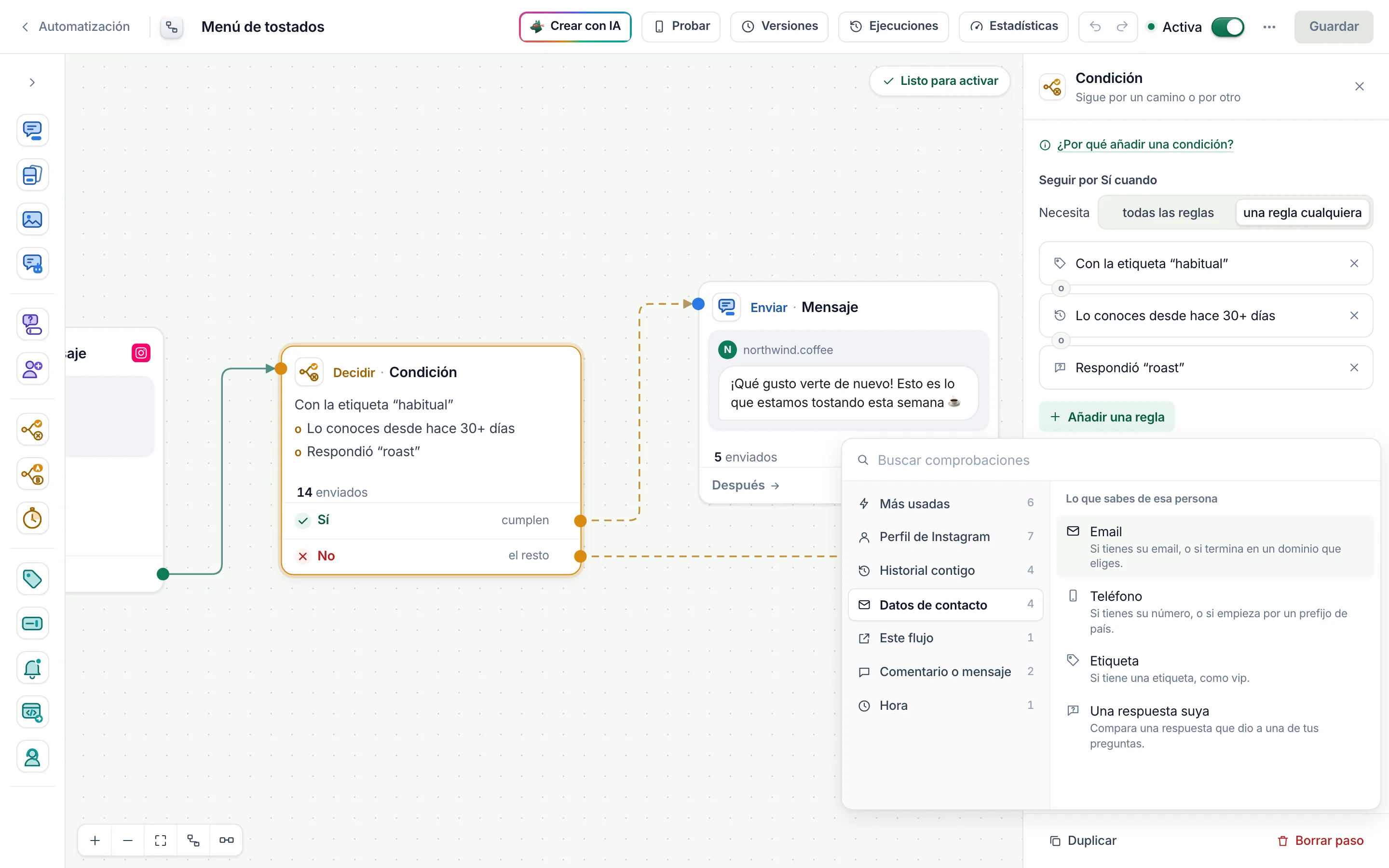Toggle the Activa automation switch
Viewport: 1389px width, 868px height.
1228,27
